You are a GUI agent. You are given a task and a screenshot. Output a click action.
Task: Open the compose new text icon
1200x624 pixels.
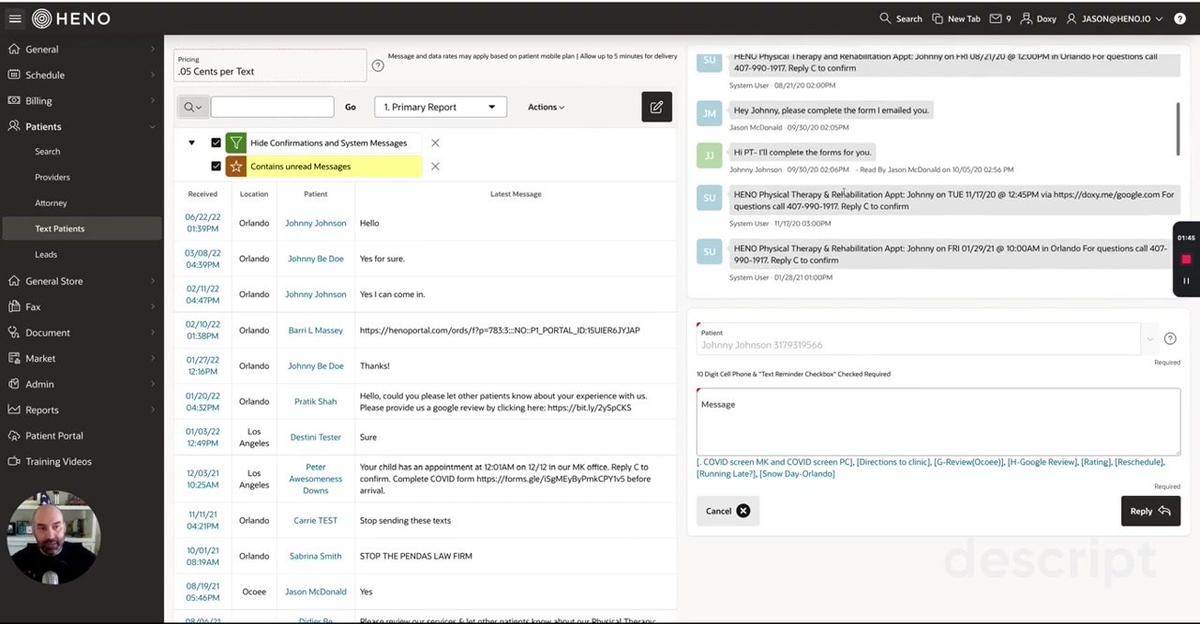tap(656, 107)
